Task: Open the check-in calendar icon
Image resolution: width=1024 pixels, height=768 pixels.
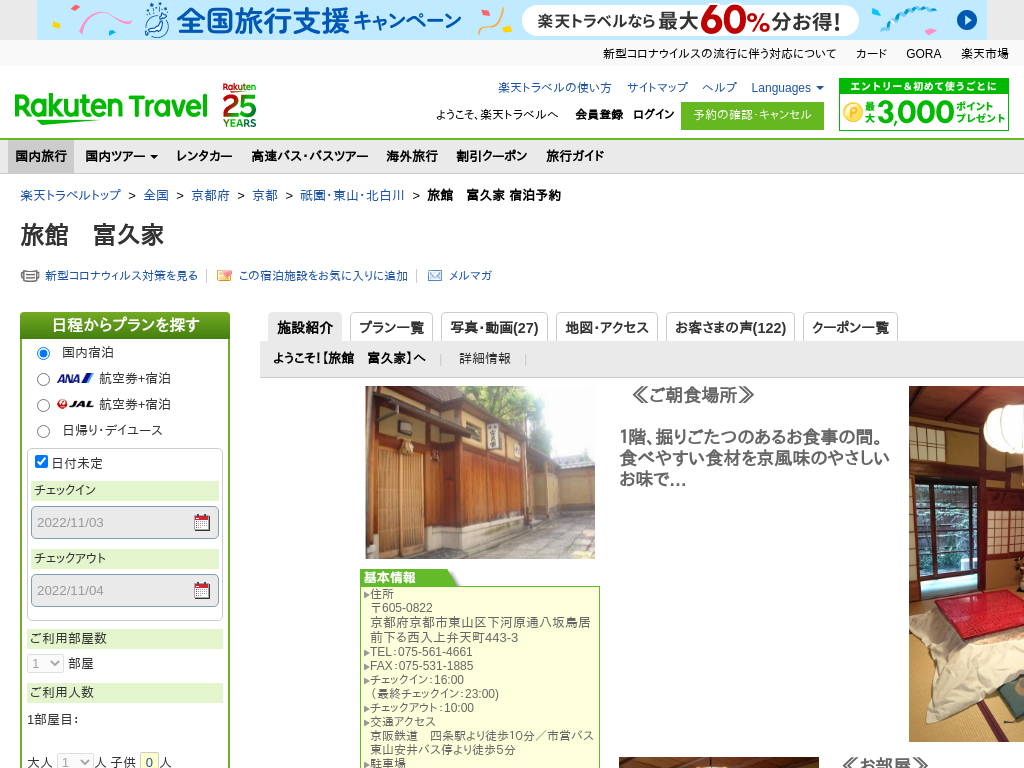Action: 202,522
